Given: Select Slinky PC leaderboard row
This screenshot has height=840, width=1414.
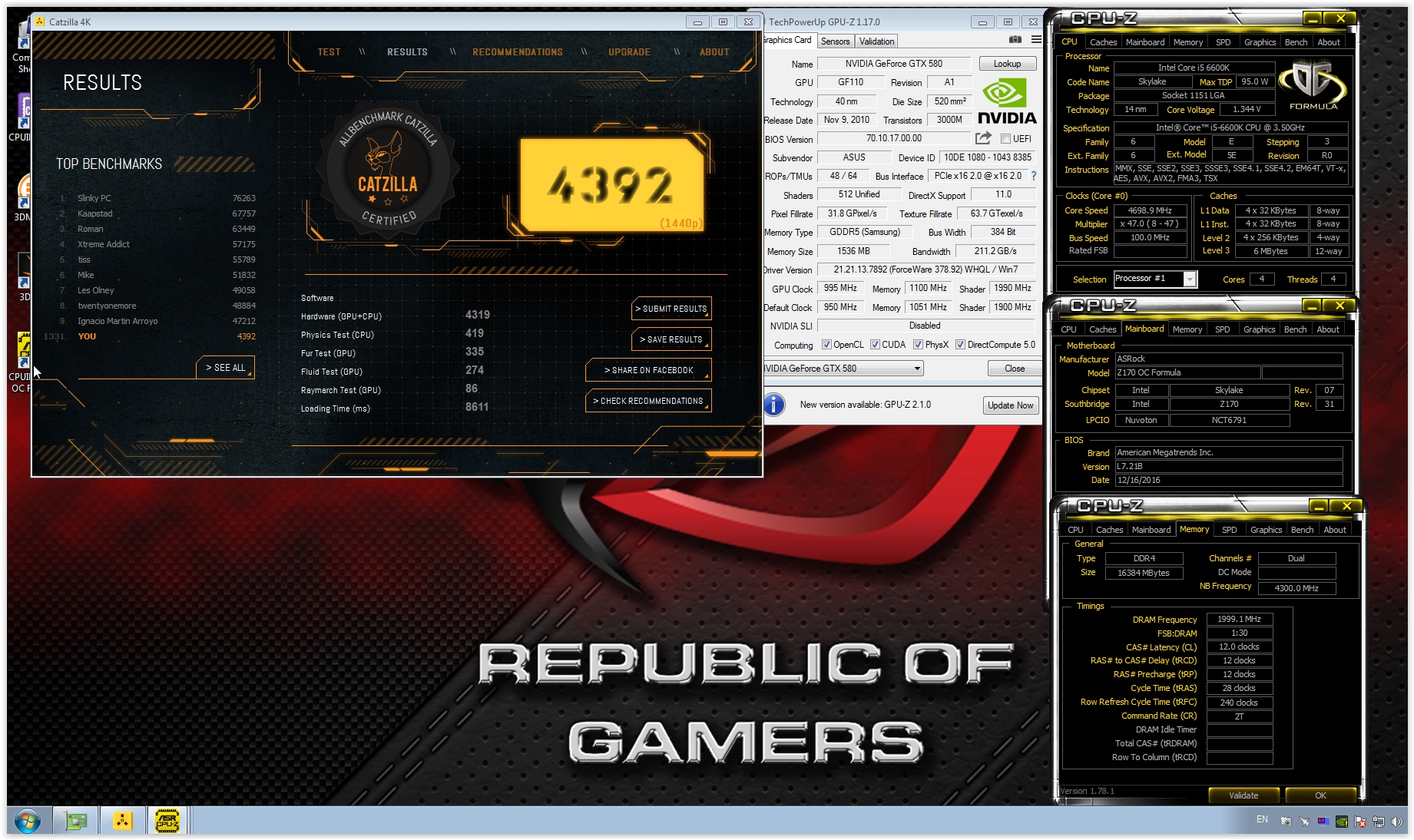Looking at the screenshot, I should click(x=157, y=198).
